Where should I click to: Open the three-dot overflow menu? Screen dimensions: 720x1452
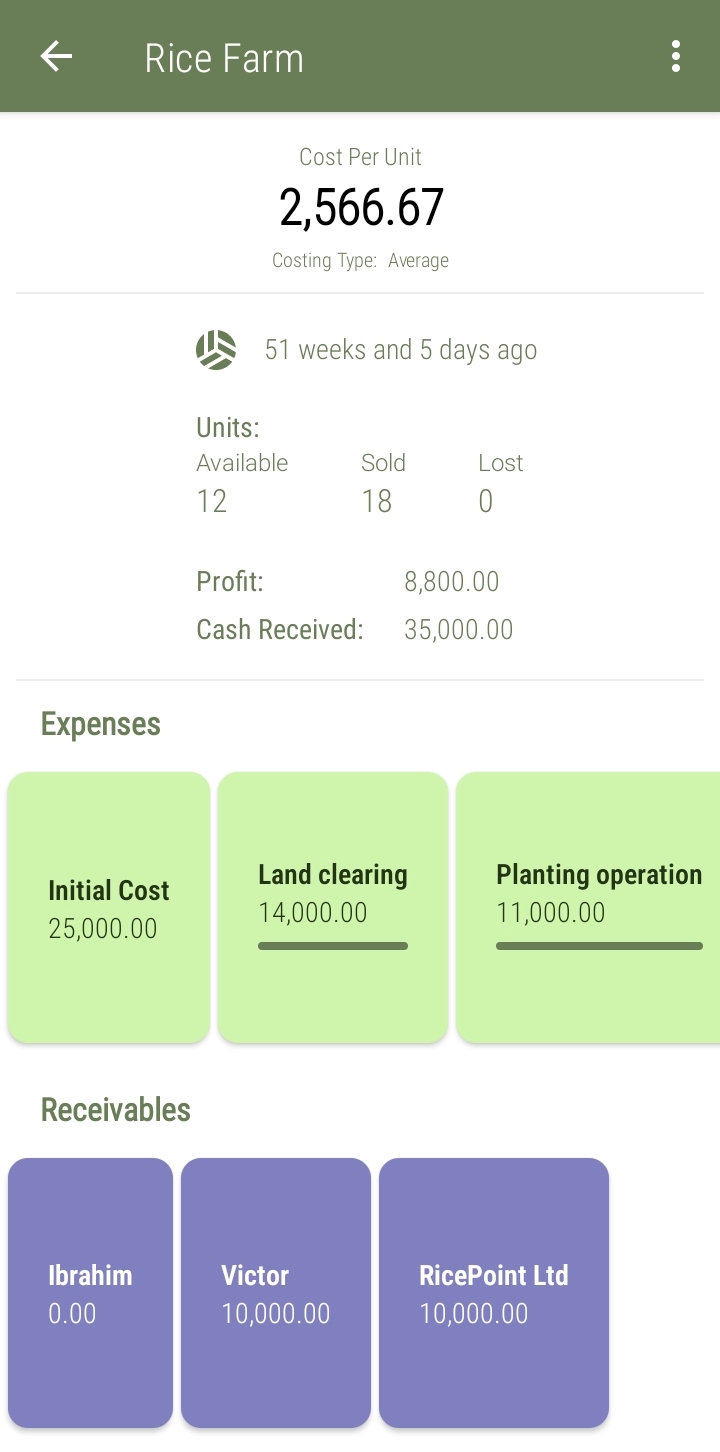[x=676, y=57]
